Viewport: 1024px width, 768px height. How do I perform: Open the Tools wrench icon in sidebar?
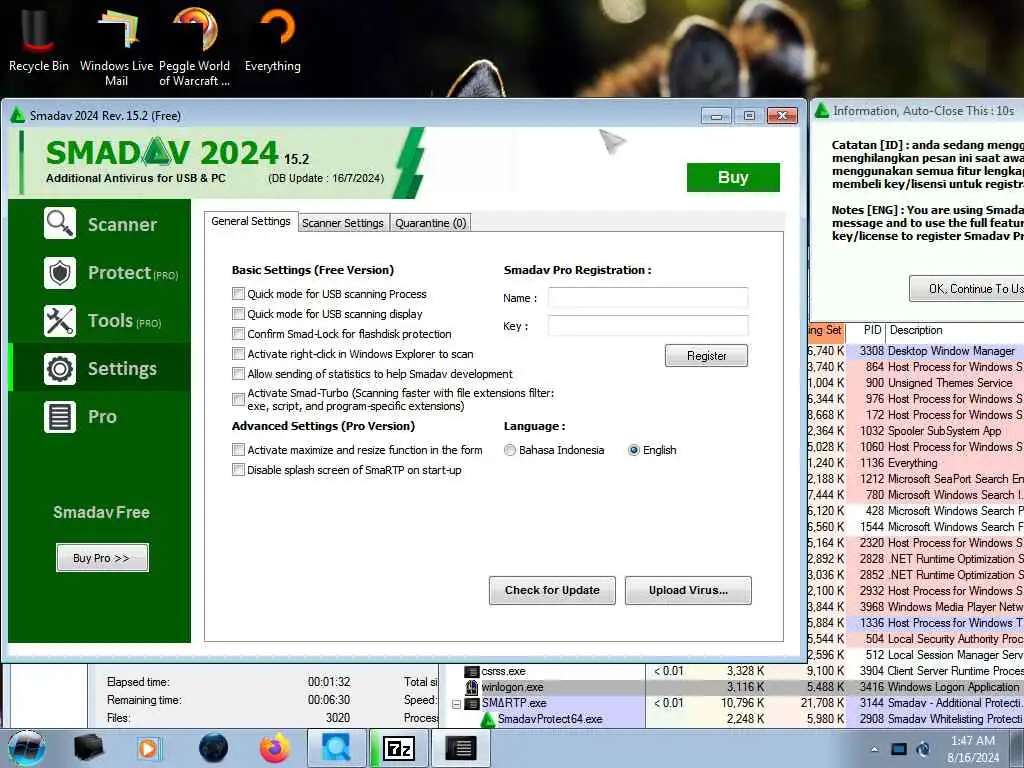click(x=60, y=321)
